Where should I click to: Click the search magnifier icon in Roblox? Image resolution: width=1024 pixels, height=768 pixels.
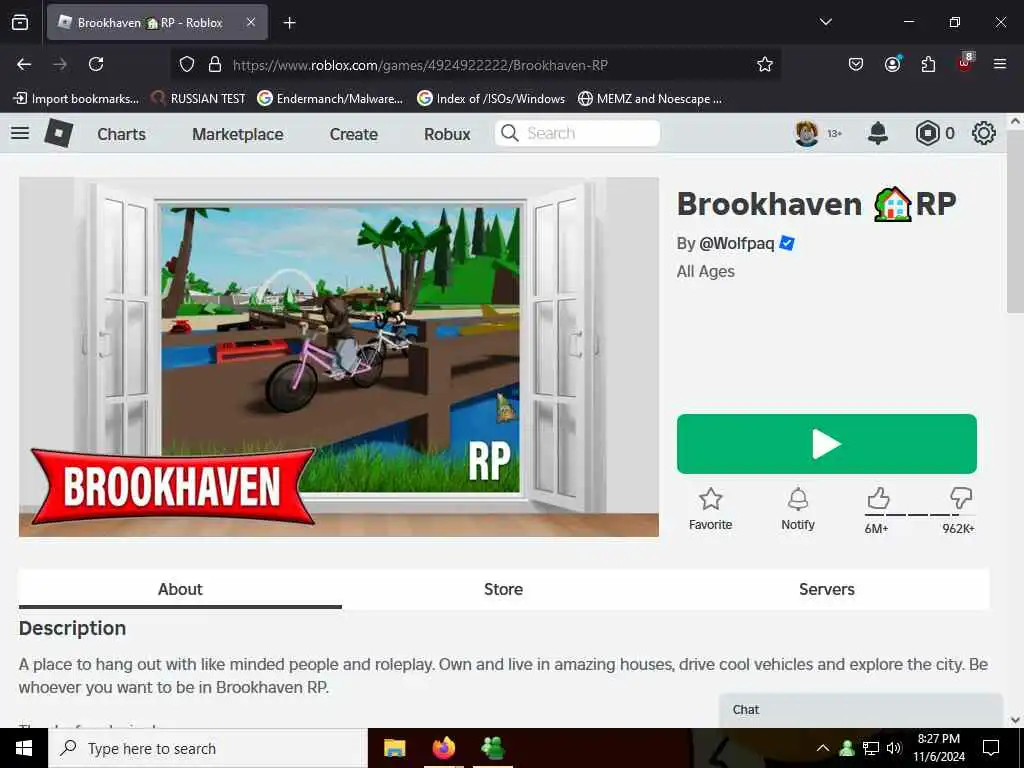pos(509,133)
